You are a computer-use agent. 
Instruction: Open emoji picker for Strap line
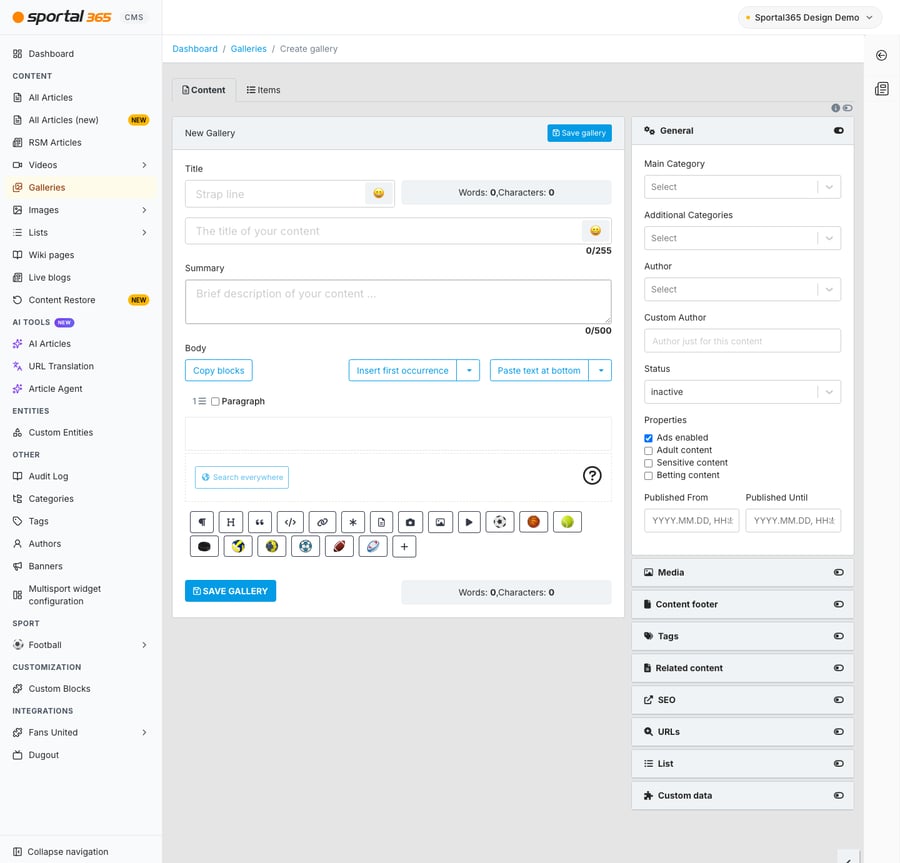coord(379,193)
